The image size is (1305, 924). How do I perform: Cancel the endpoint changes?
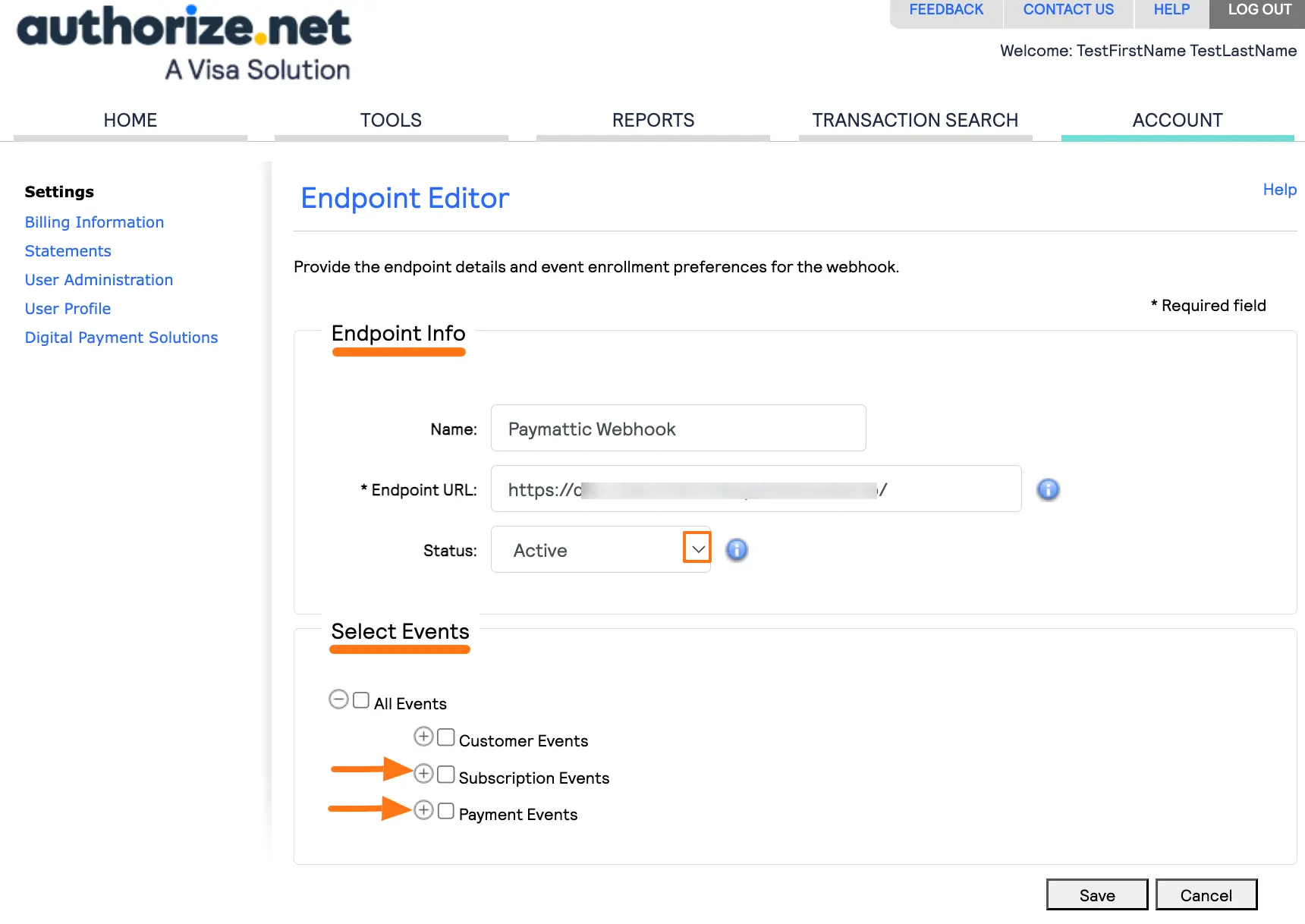coord(1206,895)
